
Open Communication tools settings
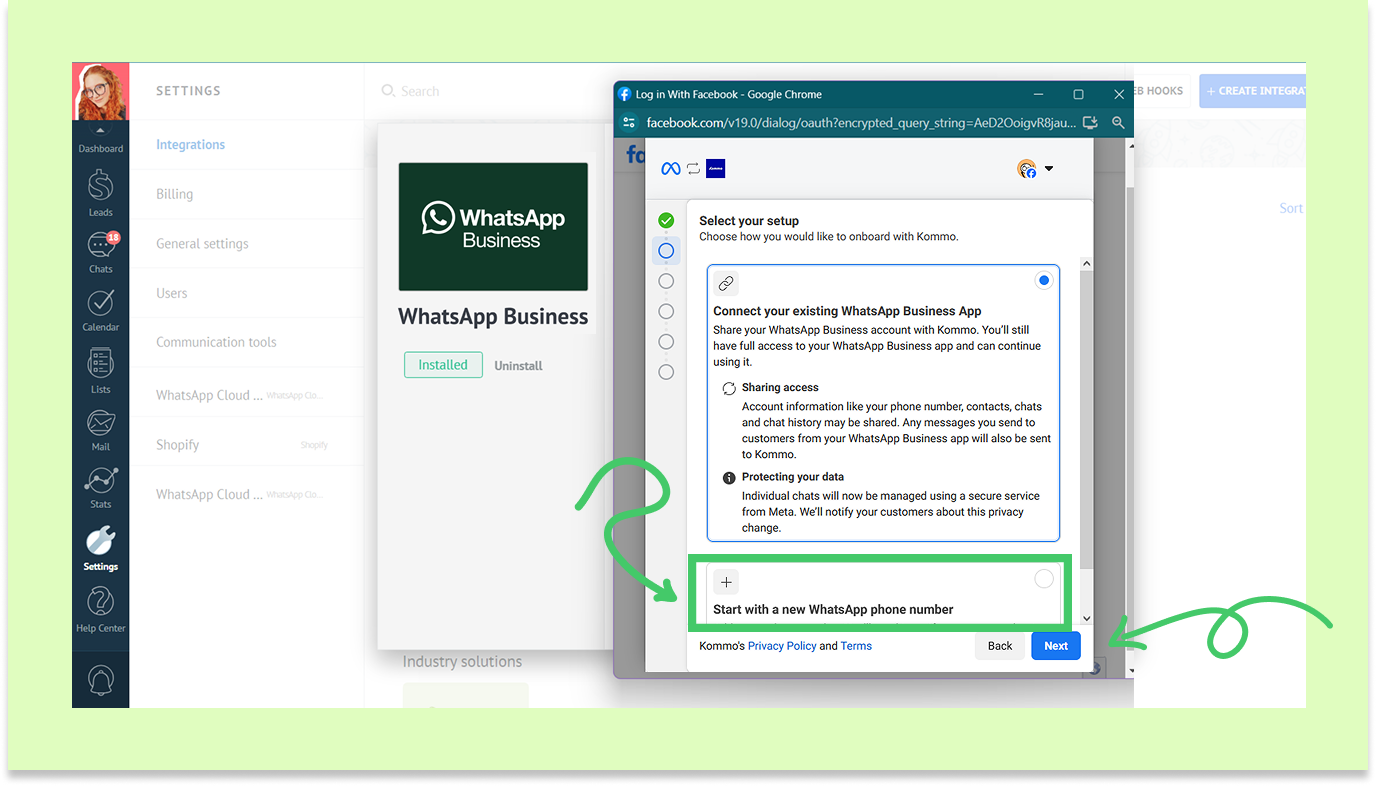(x=216, y=342)
